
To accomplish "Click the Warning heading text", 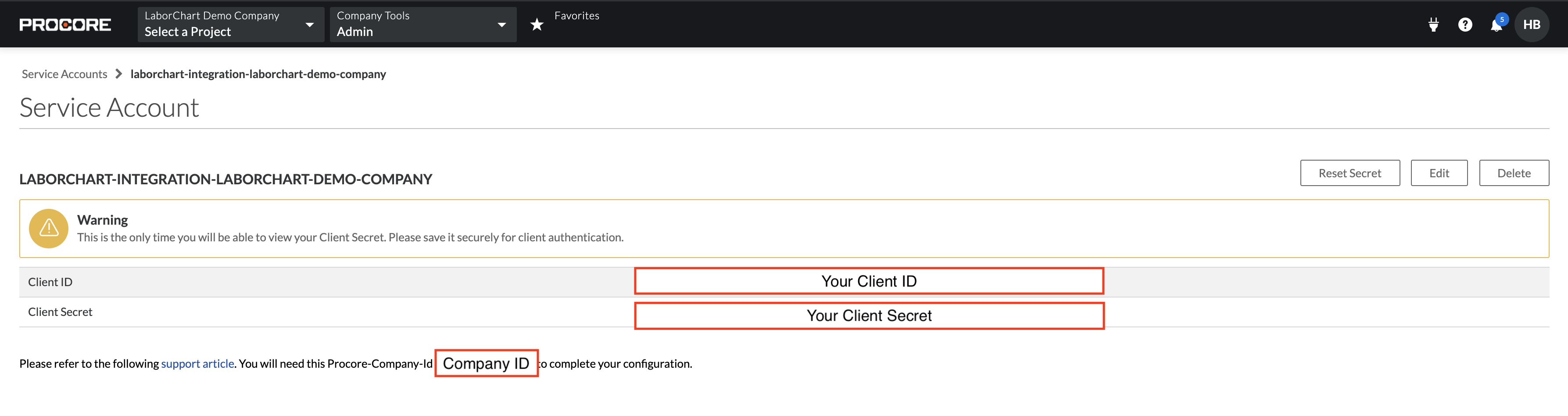I will (102, 220).
